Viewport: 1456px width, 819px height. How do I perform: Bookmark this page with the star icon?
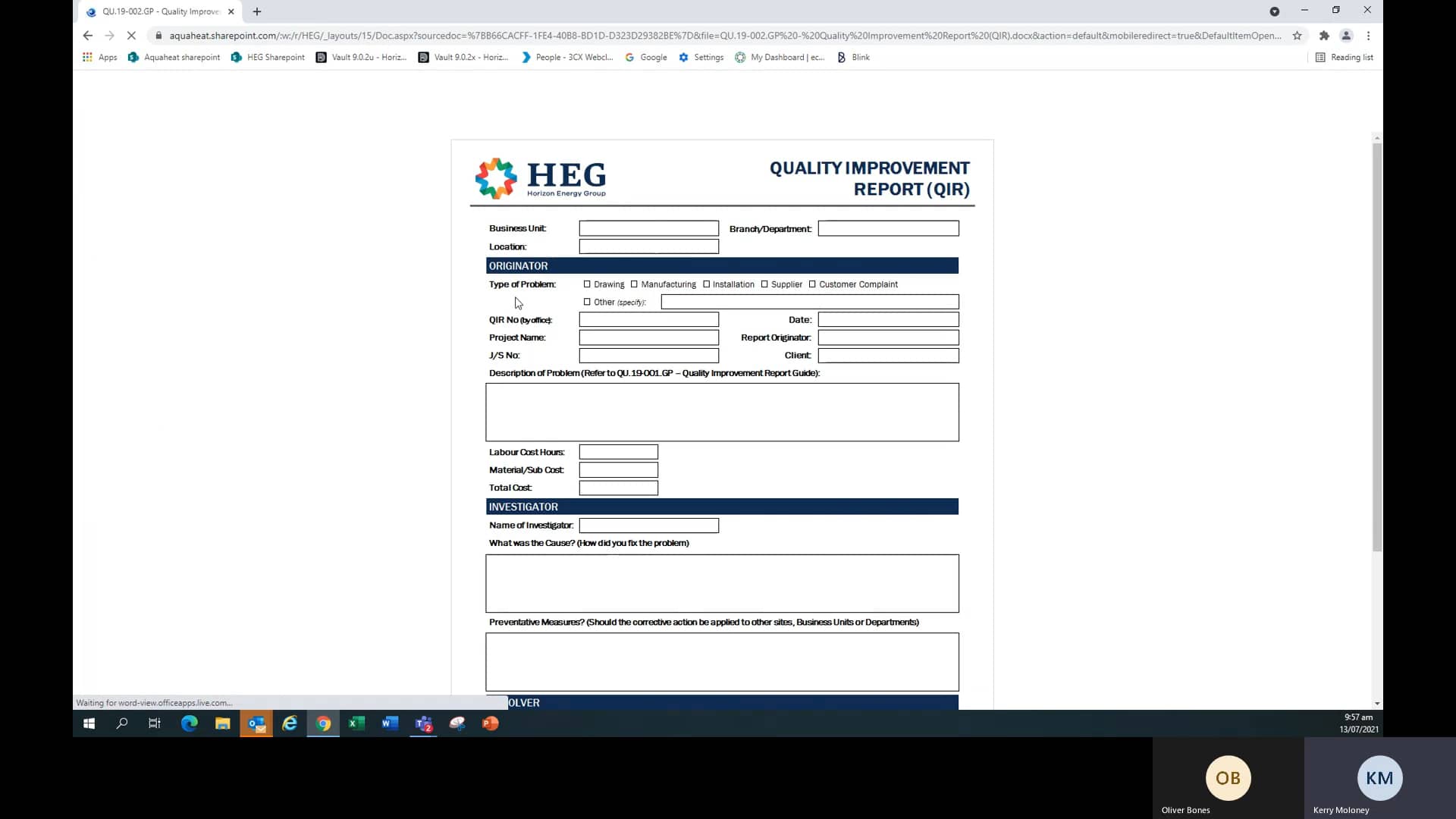click(1298, 36)
